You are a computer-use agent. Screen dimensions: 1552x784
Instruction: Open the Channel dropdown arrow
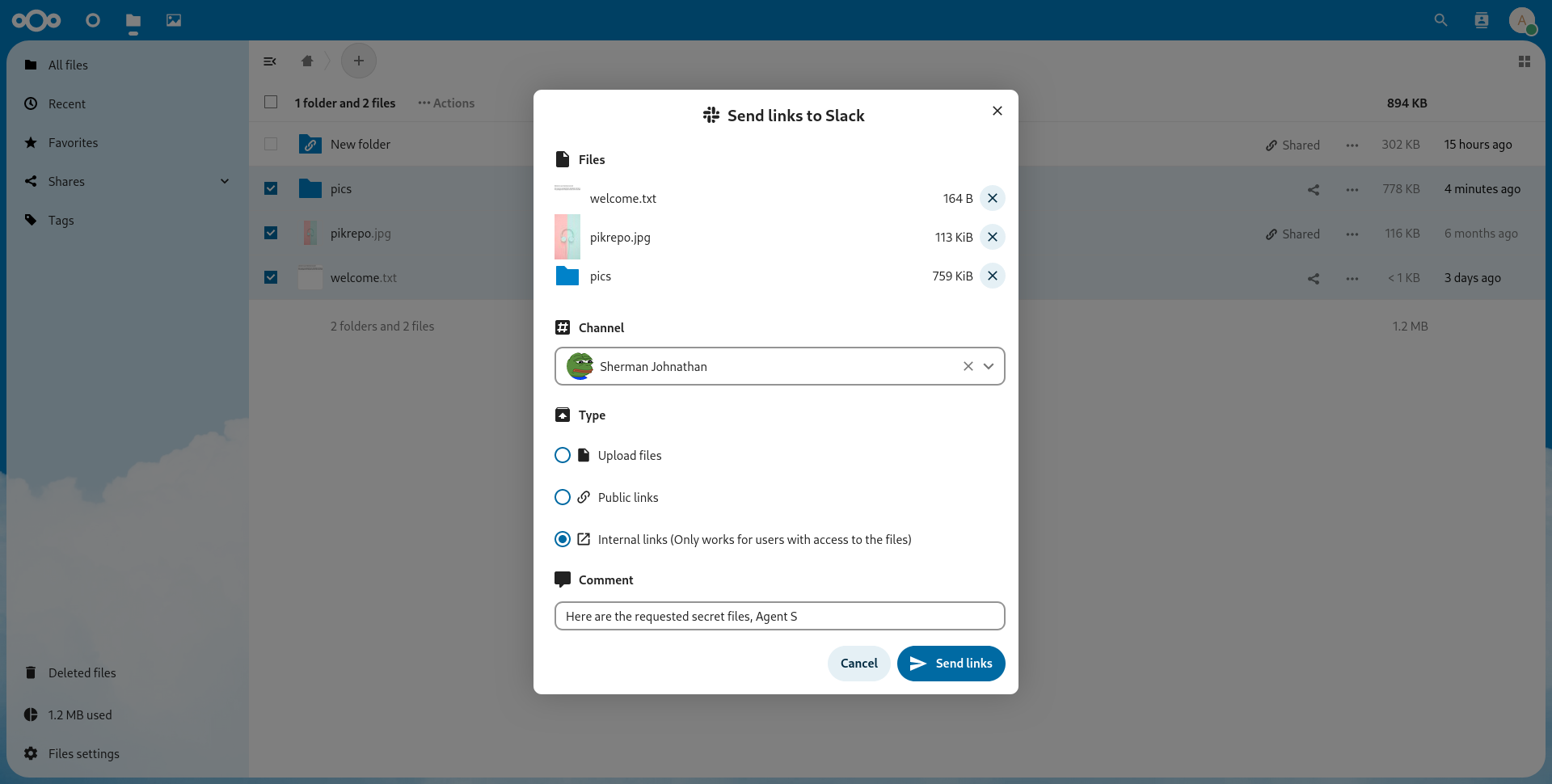pyautogui.click(x=989, y=366)
